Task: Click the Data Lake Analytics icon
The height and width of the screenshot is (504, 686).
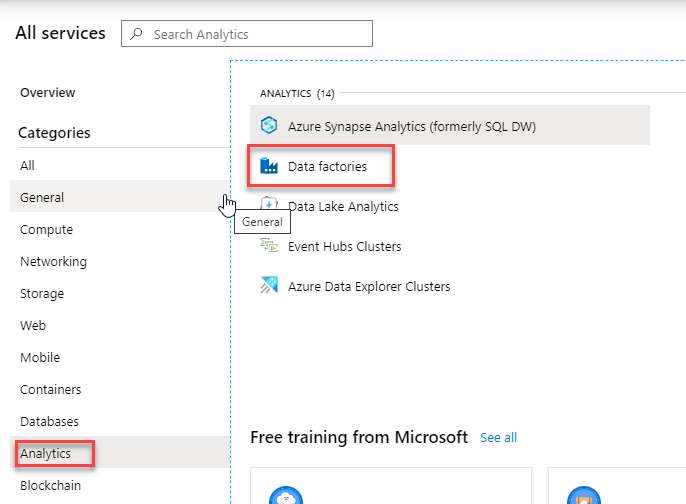Action: coord(269,204)
